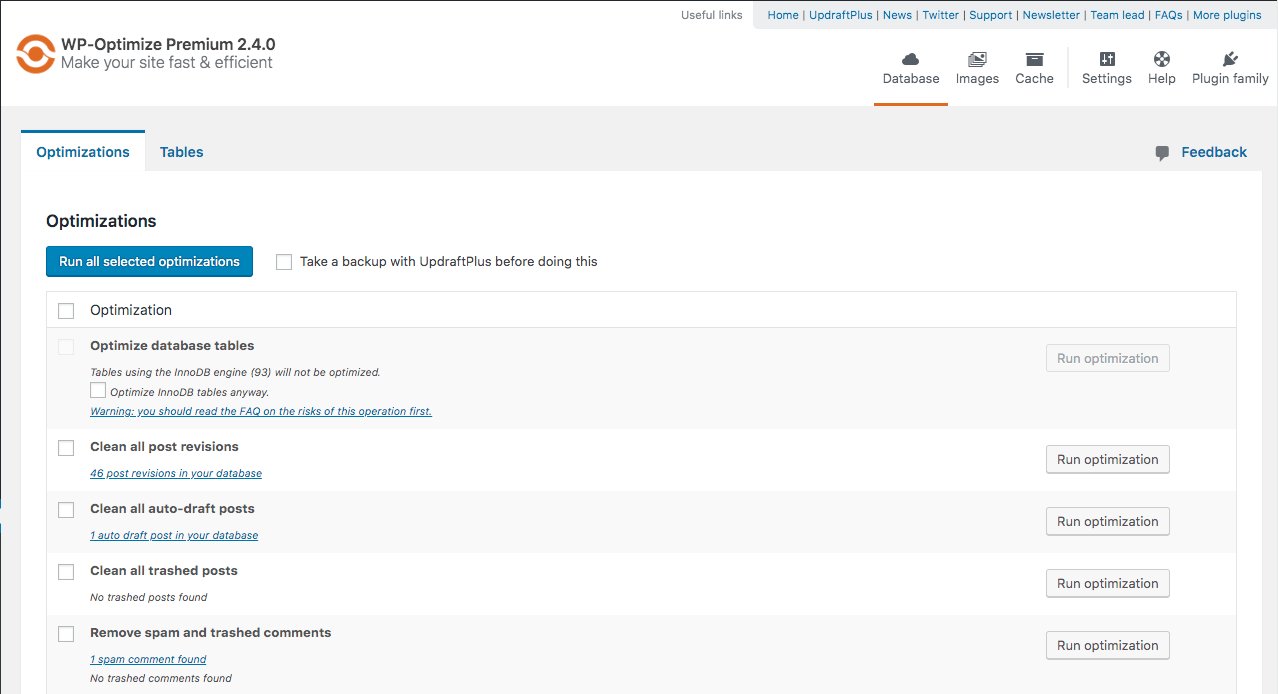Open the Cache archive icon
Image resolution: width=1278 pixels, height=694 pixels.
[x=1034, y=59]
